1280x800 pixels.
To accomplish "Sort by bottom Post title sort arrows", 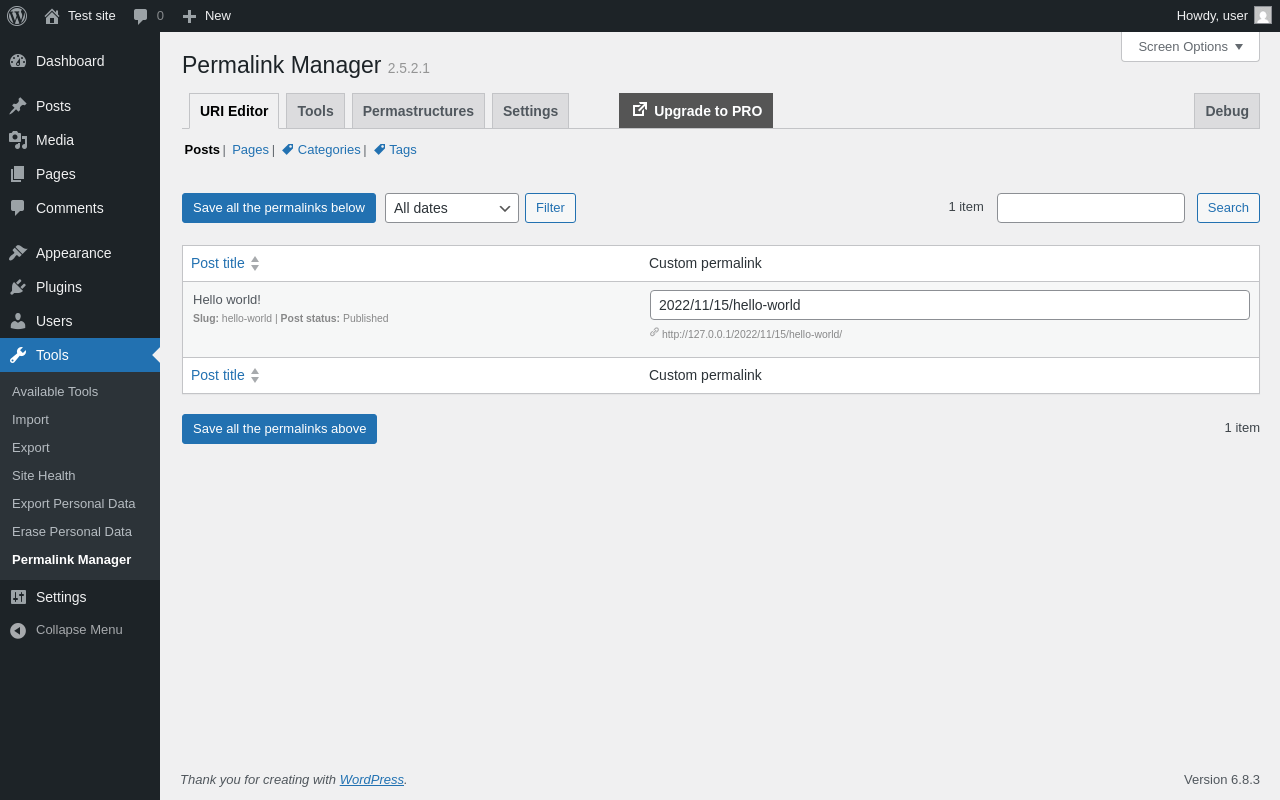I will click(x=255, y=375).
